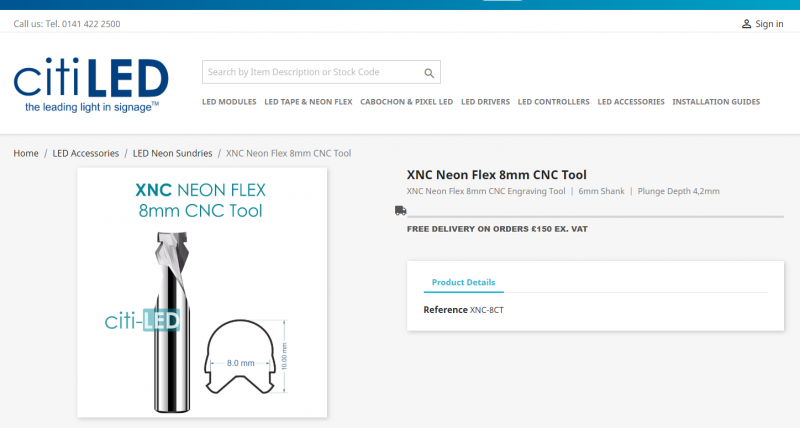Click the magnifying glass search icon
This screenshot has width=800, height=428.
click(x=429, y=73)
